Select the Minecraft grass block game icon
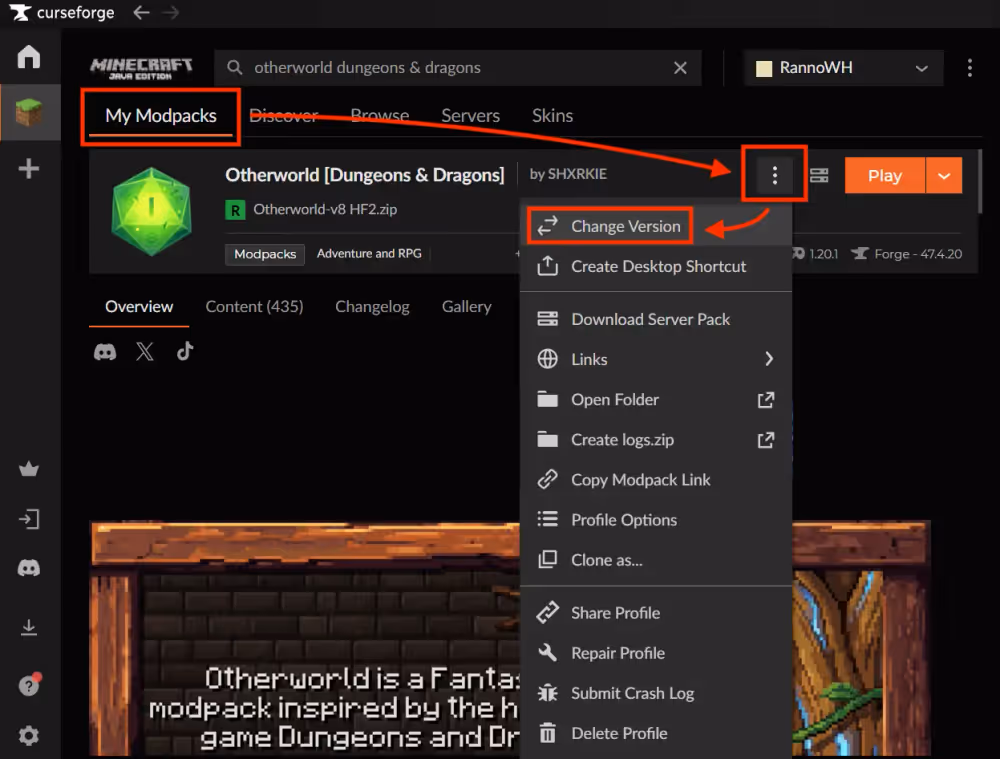 29,112
